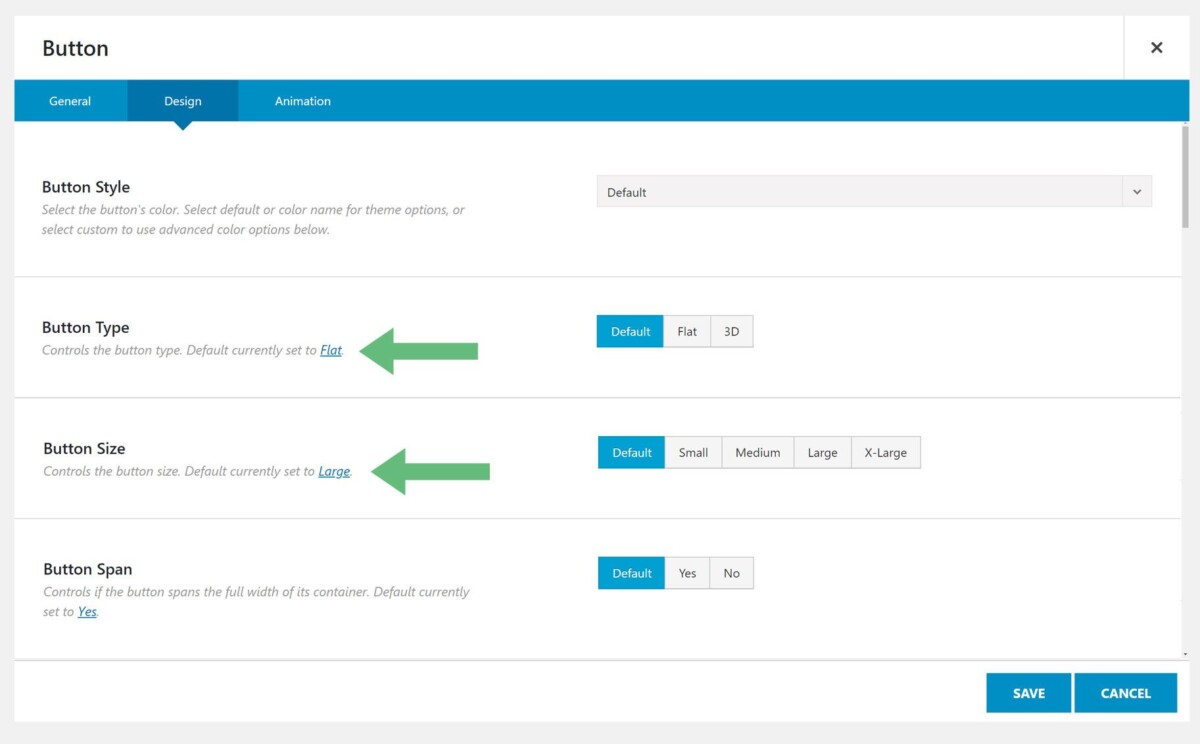Expand the Default style selector chevron
This screenshot has width=1200, height=744.
pos(1136,192)
